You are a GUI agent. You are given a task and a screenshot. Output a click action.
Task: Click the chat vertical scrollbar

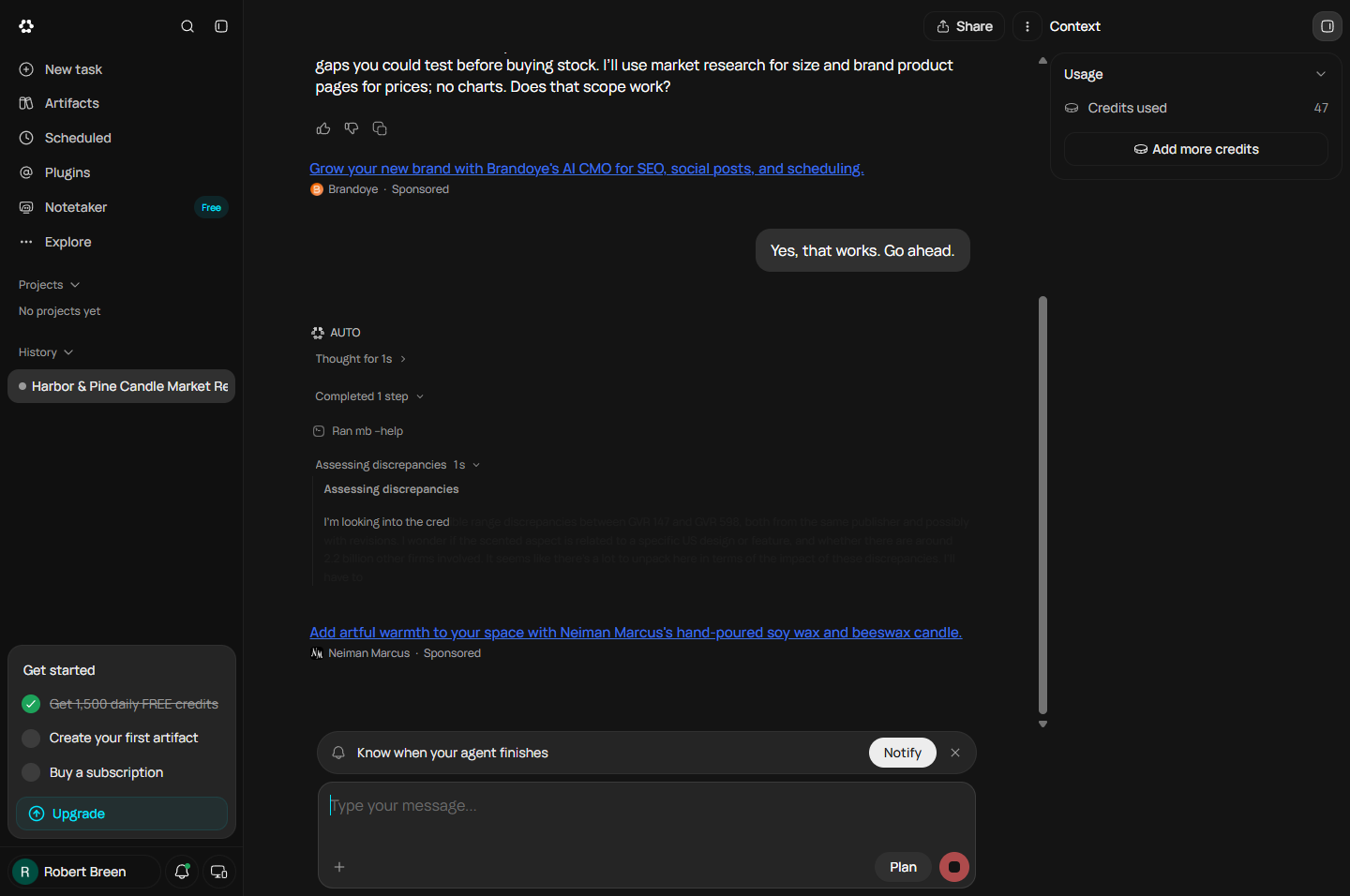click(x=1042, y=506)
